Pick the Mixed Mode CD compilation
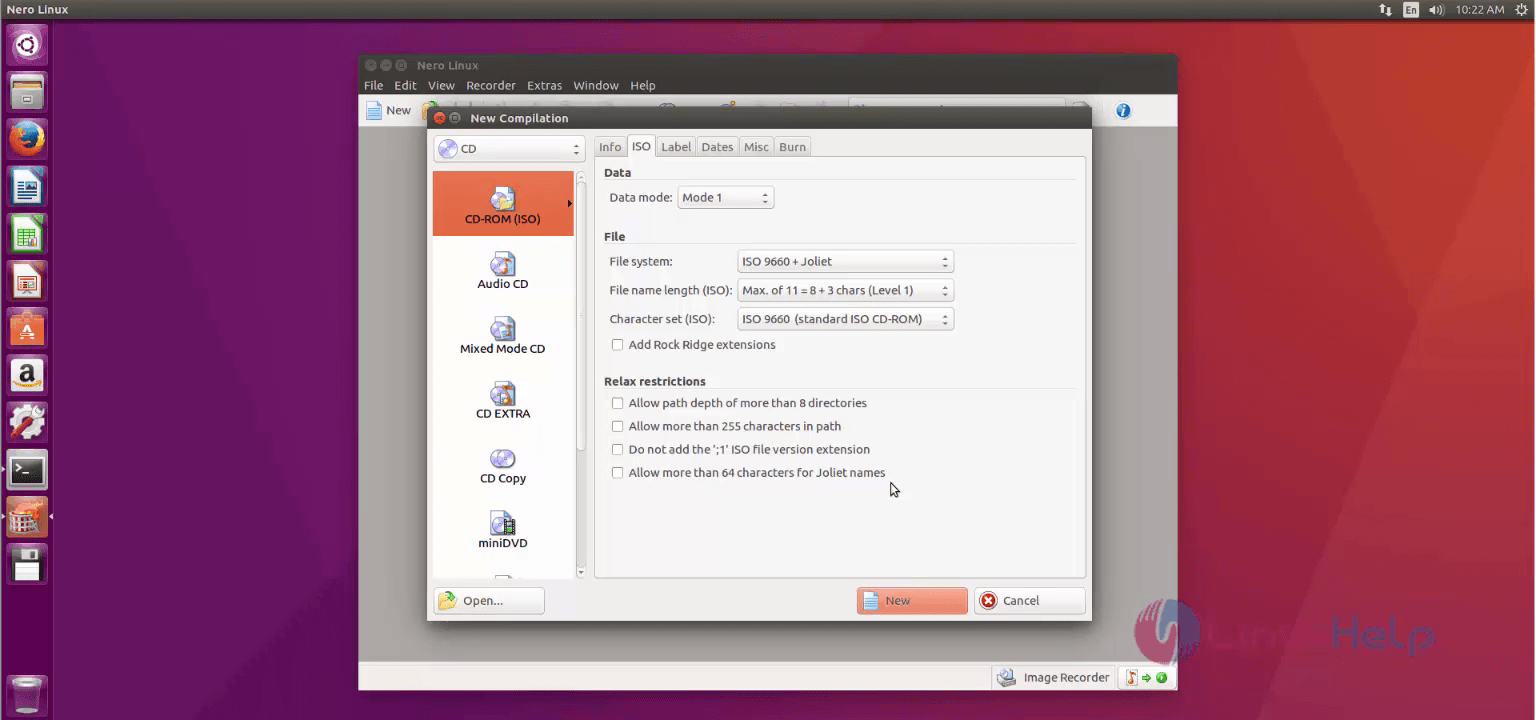 503,335
